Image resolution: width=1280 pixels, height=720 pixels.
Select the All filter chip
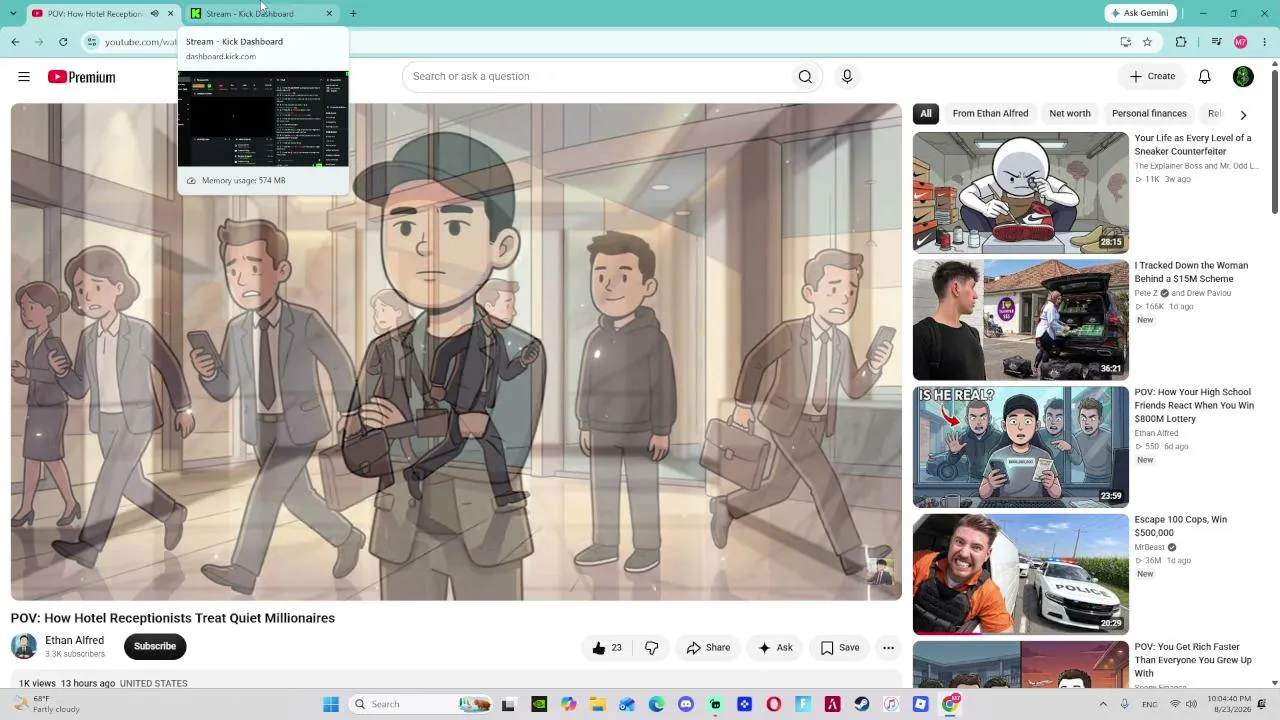click(x=926, y=114)
